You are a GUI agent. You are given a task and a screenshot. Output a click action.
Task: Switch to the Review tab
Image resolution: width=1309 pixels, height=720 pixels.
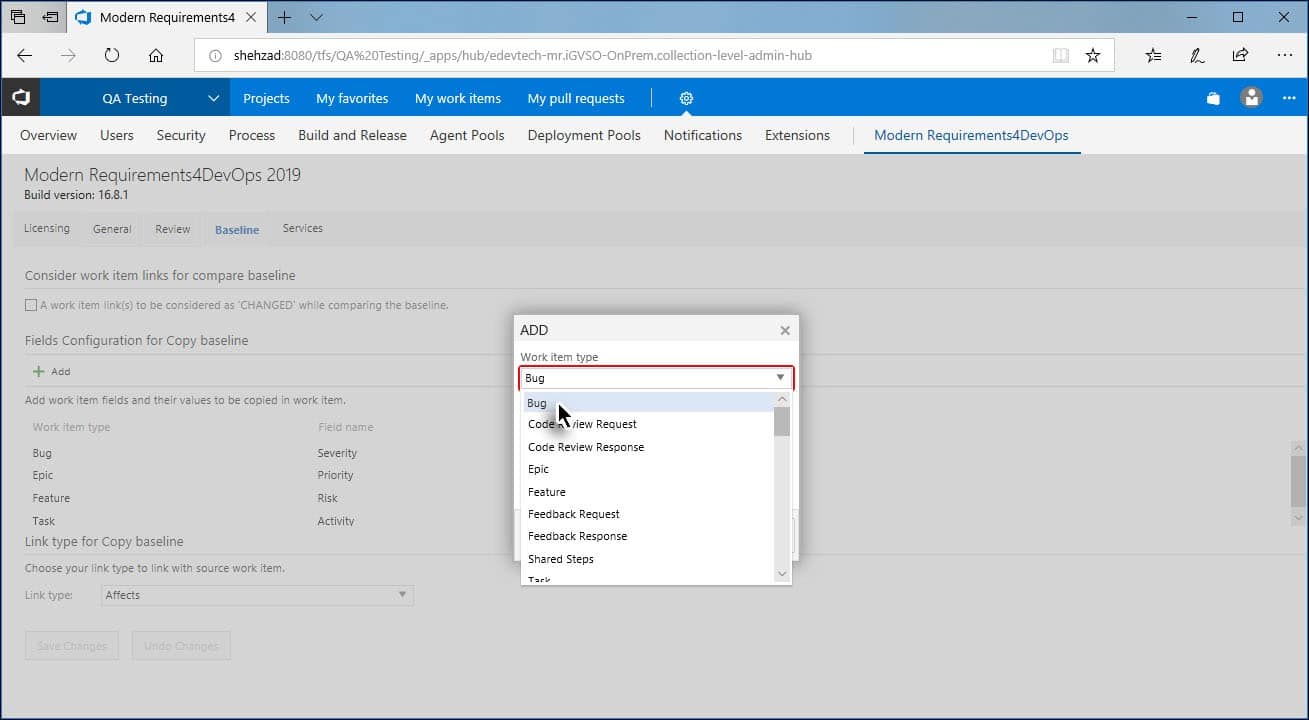click(172, 229)
